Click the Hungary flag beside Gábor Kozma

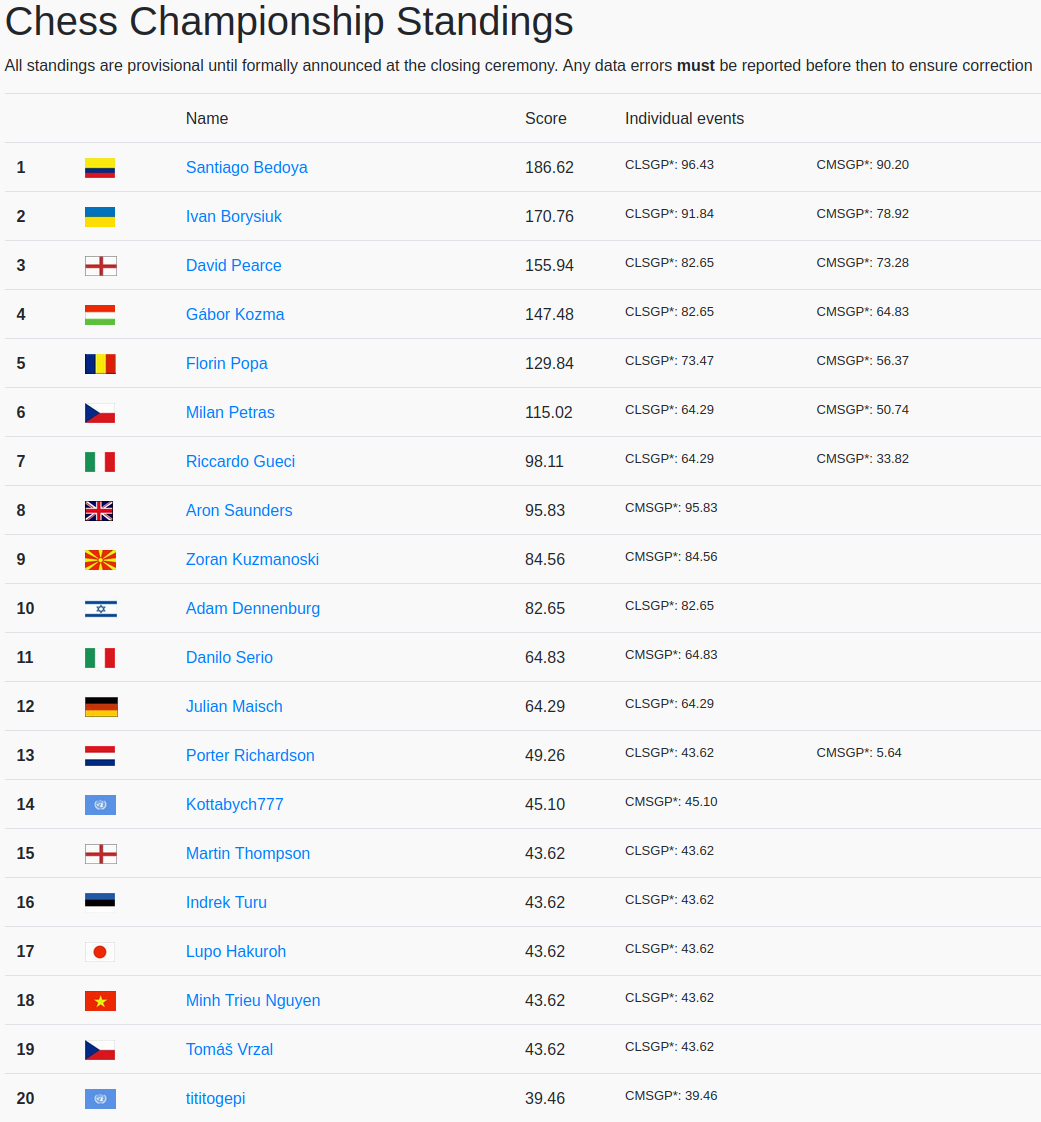click(x=100, y=315)
